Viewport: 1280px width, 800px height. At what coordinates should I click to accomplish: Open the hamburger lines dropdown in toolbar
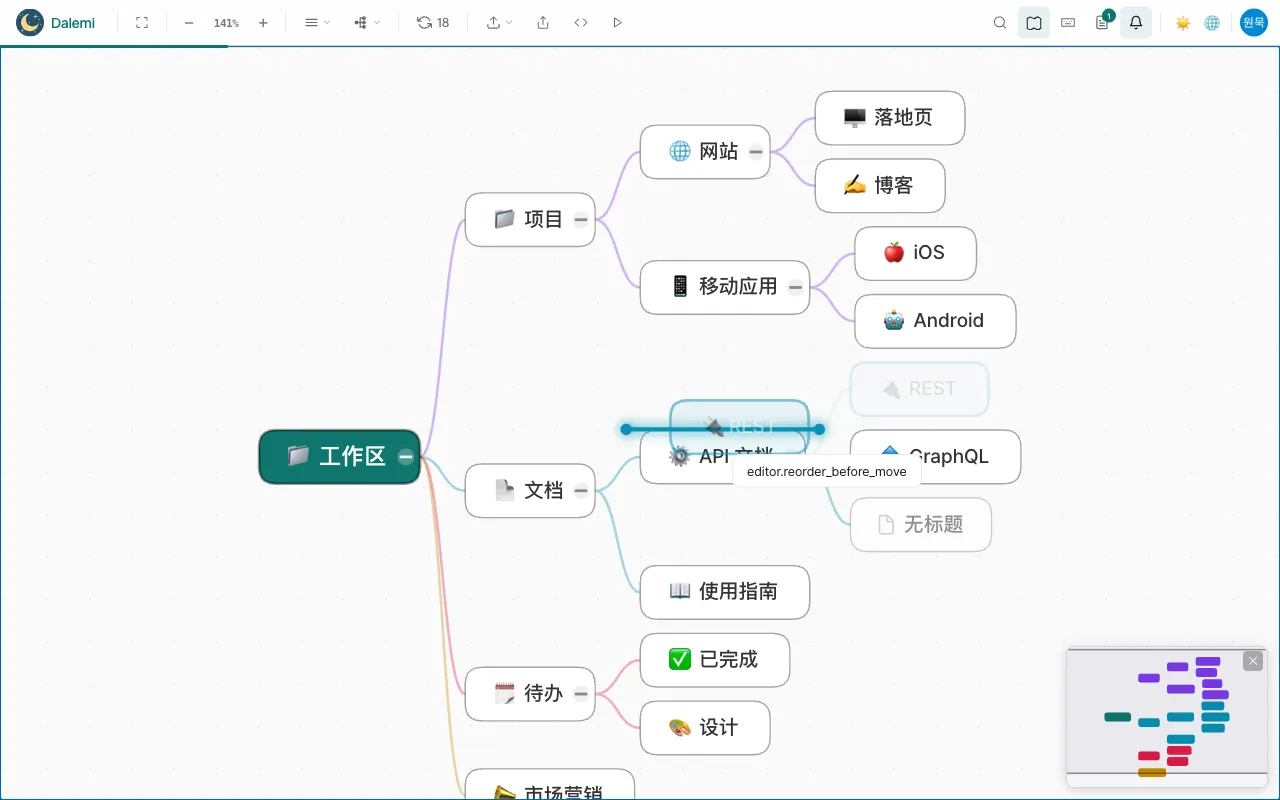(317, 22)
